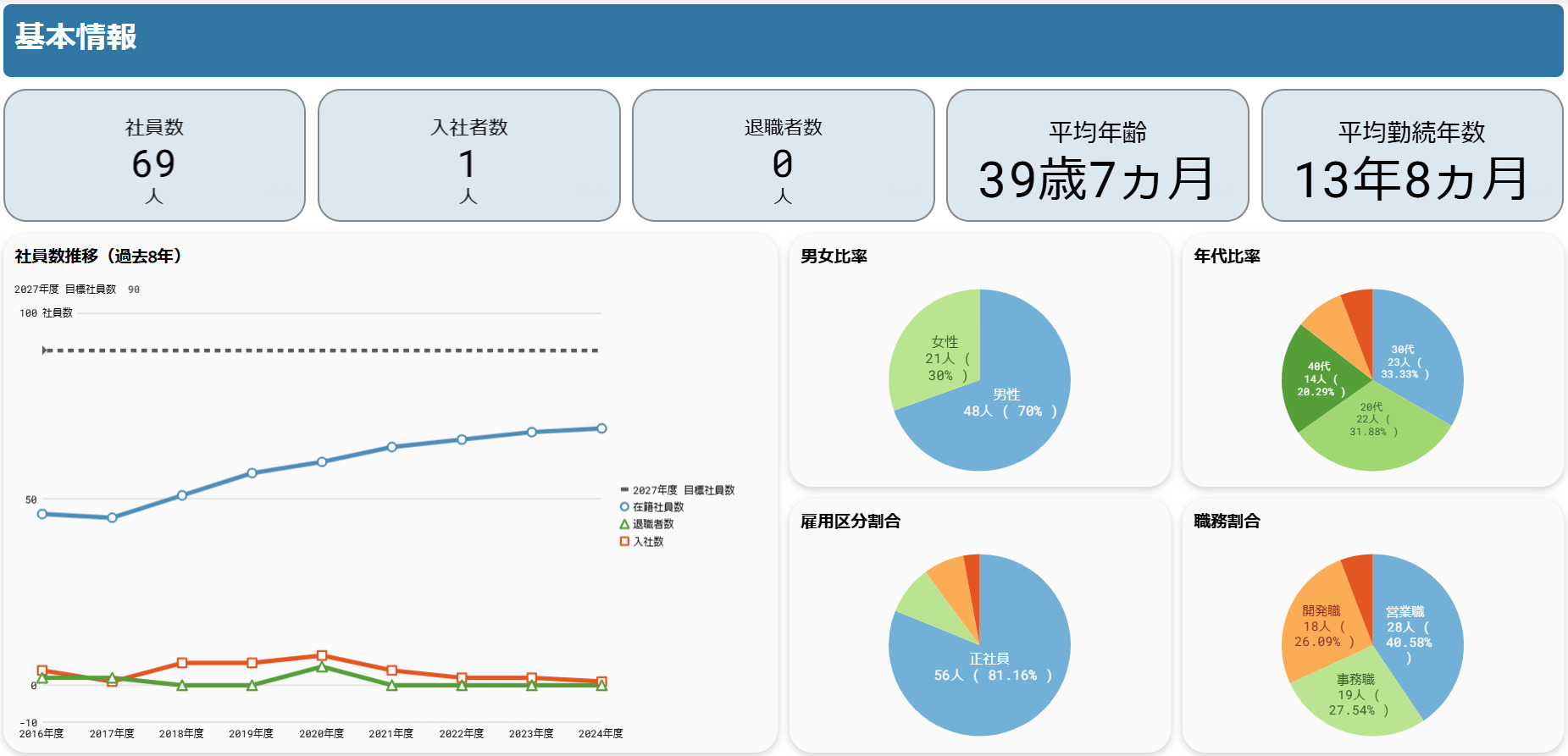Viewport: 1568px width, 756px height.
Task: Click the 雇用区分割合 panel title
Action: pyautogui.click(x=850, y=521)
